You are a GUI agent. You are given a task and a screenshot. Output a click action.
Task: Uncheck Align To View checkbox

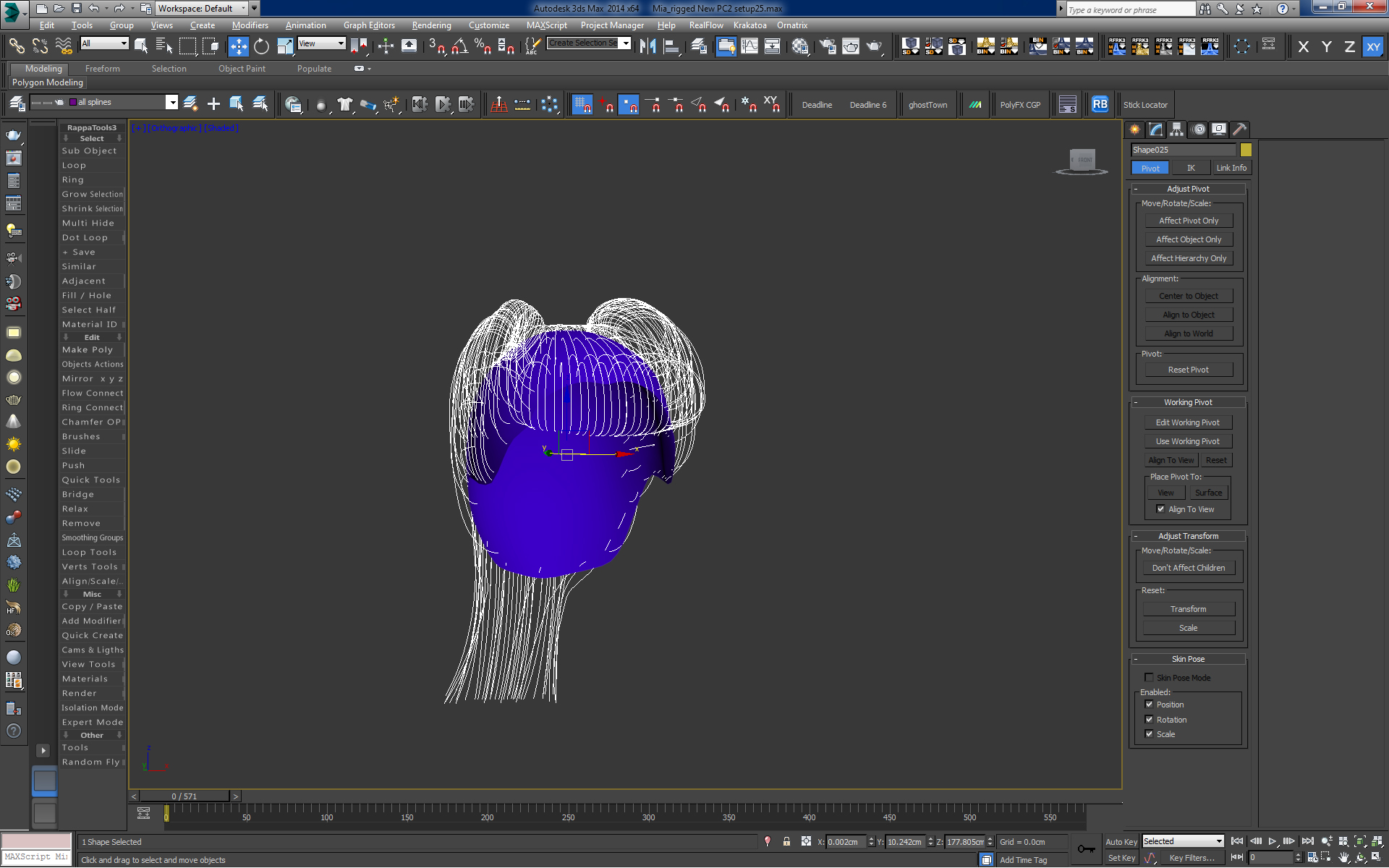coord(1160,509)
